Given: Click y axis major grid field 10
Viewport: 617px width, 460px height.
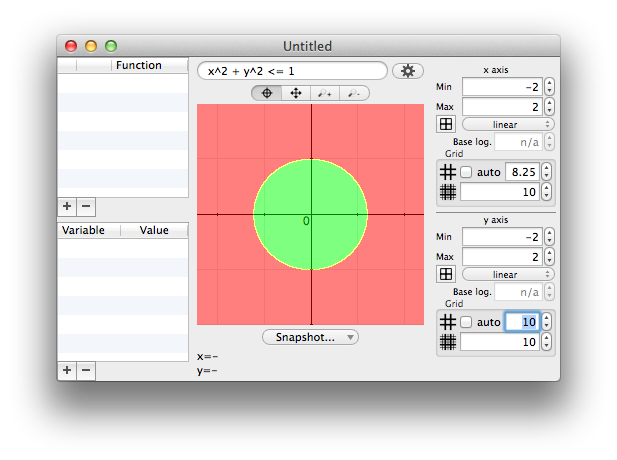Looking at the screenshot, I should [523, 322].
